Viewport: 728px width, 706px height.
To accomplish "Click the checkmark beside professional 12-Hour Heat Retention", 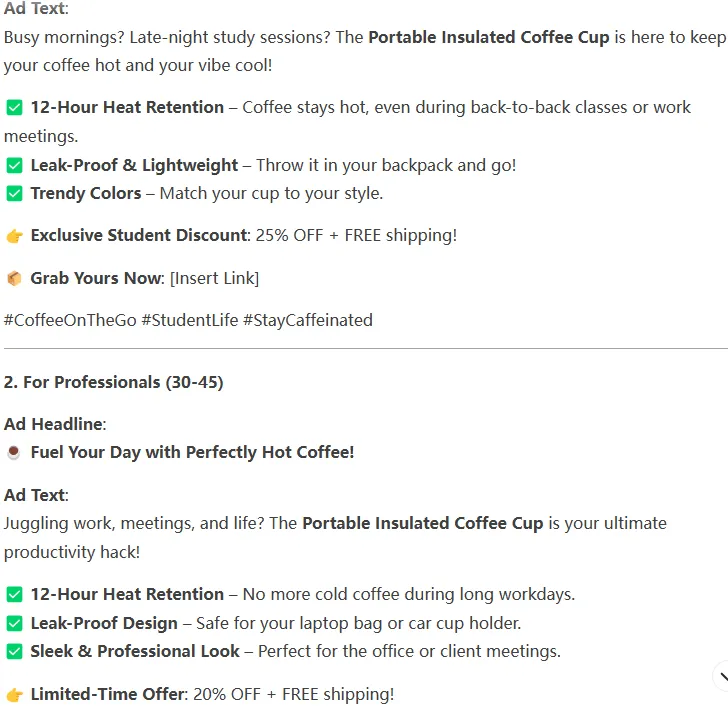I will click(14, 595).
